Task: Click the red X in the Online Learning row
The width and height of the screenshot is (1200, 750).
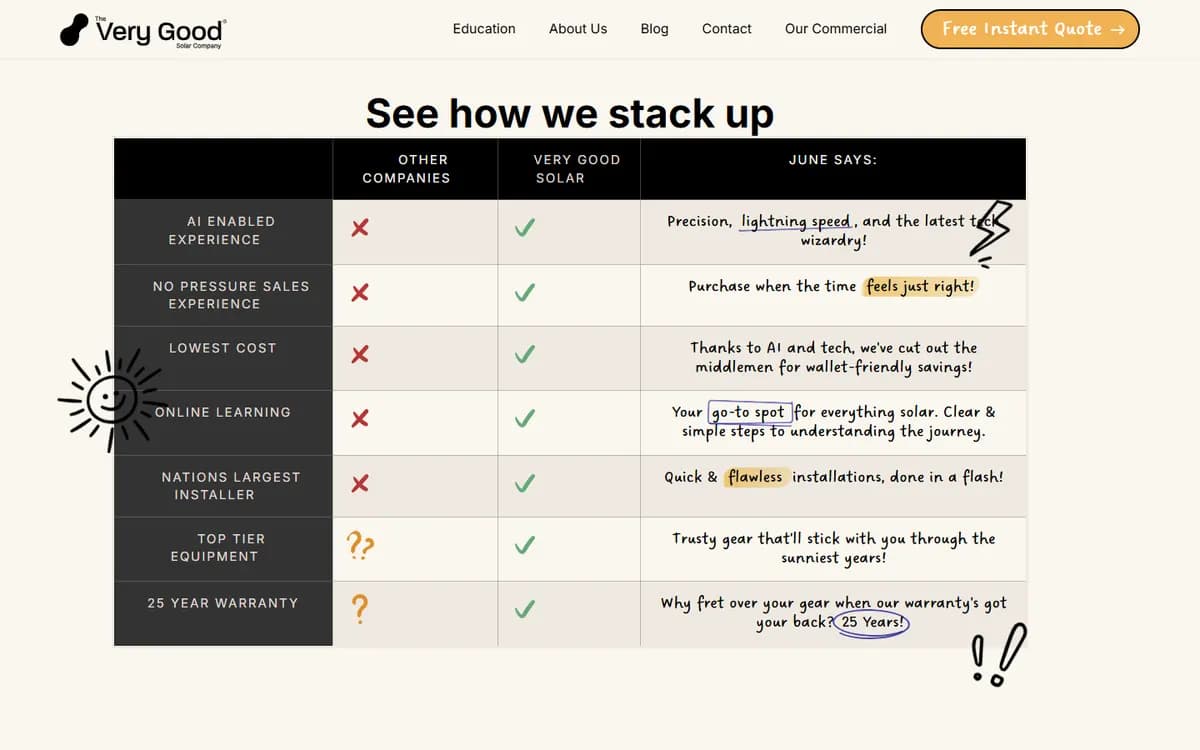Action: click(360, 418)
